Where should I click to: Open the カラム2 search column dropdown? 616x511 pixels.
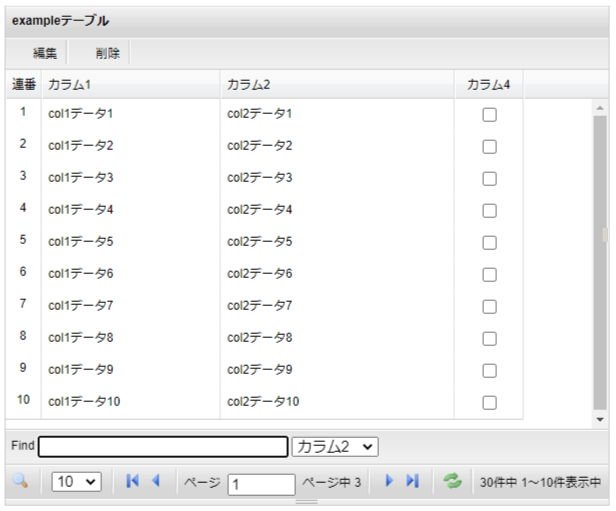pos(335,446)
